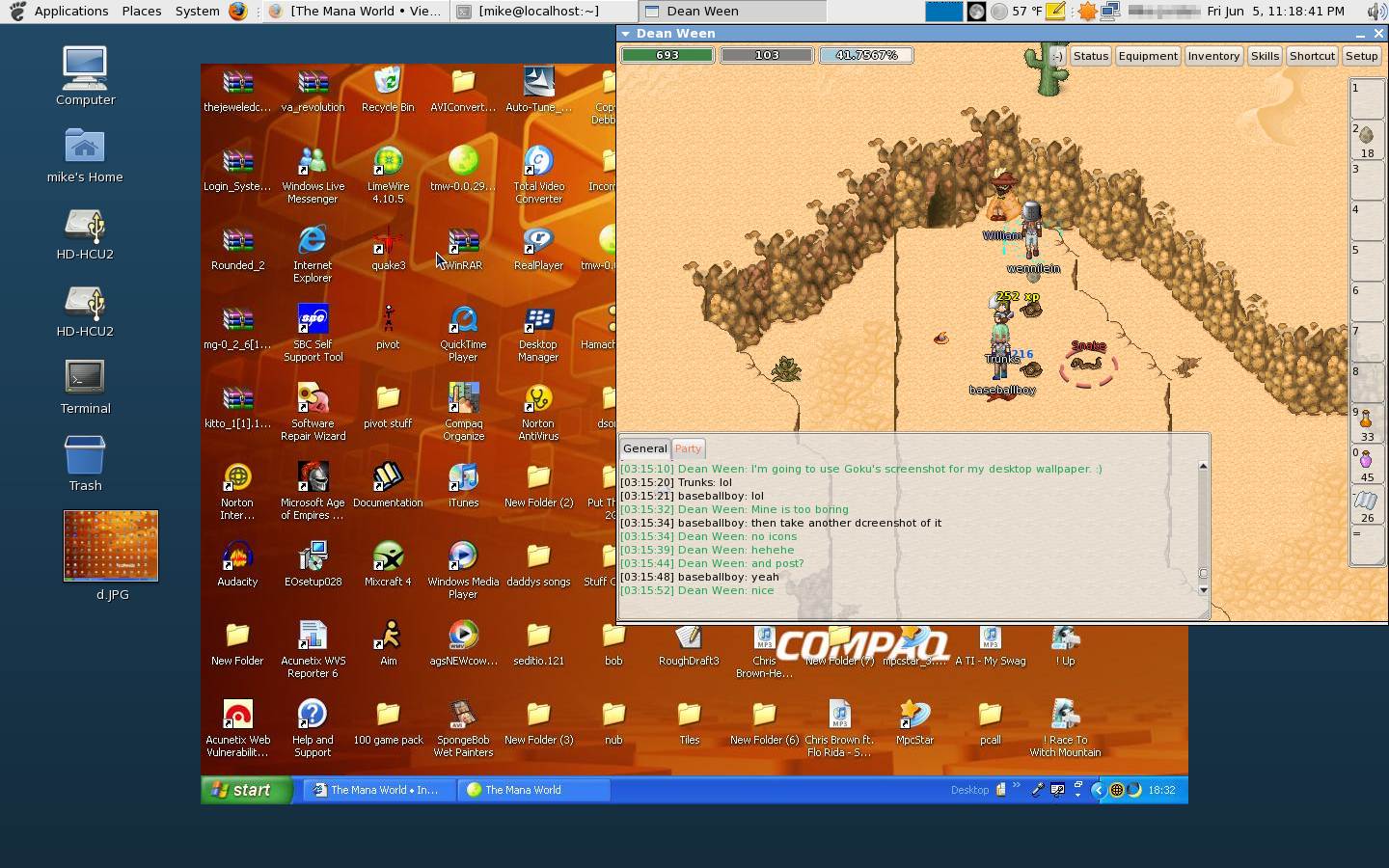
Task: Select empty shortcut slot 3
Action: coord(1366,180)
